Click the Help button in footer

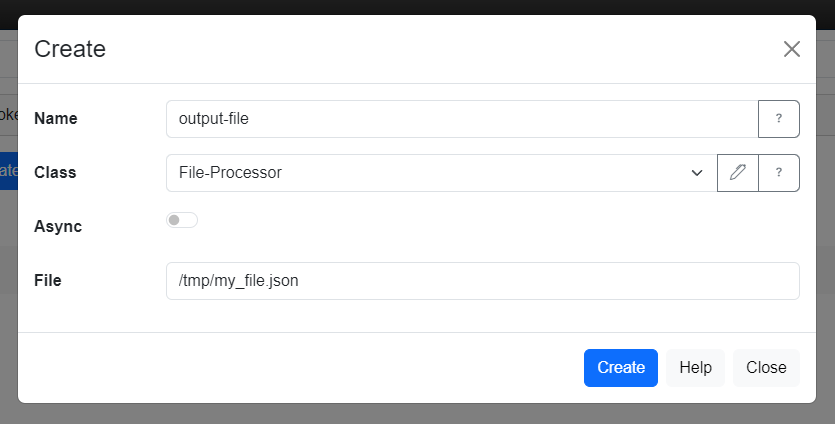(695, 367)
